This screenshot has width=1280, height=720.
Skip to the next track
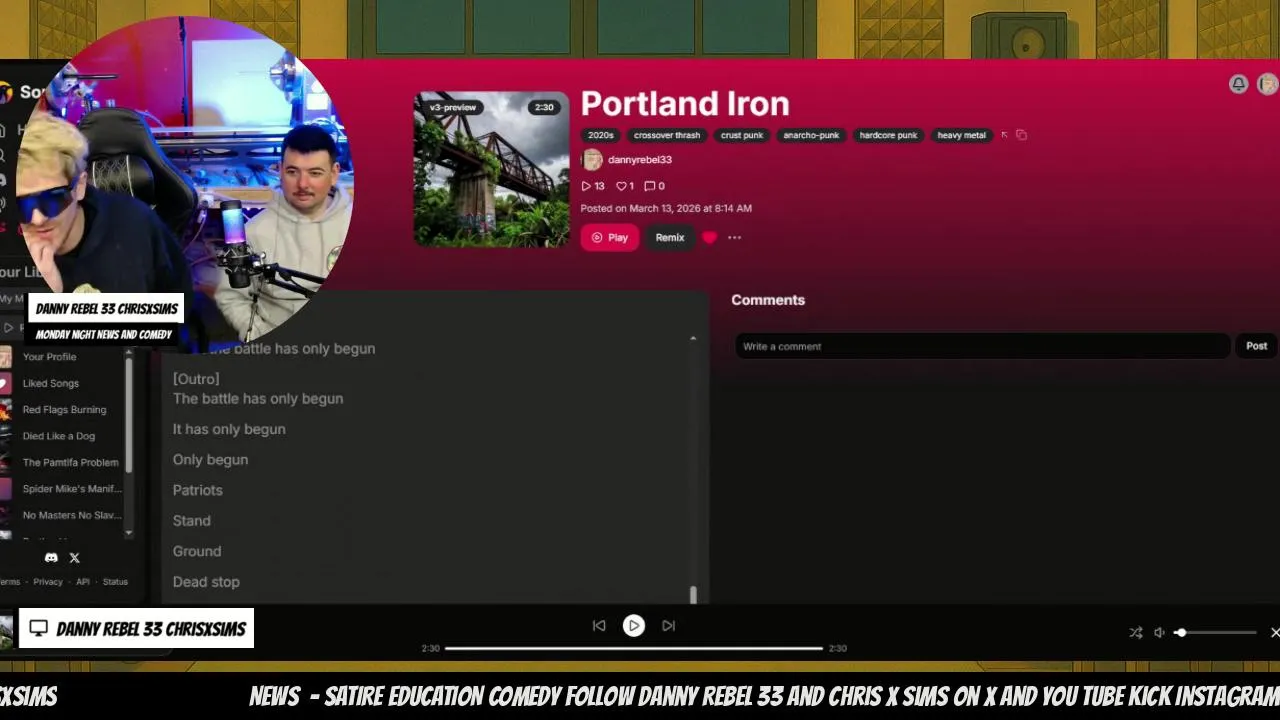coord(669,626)
